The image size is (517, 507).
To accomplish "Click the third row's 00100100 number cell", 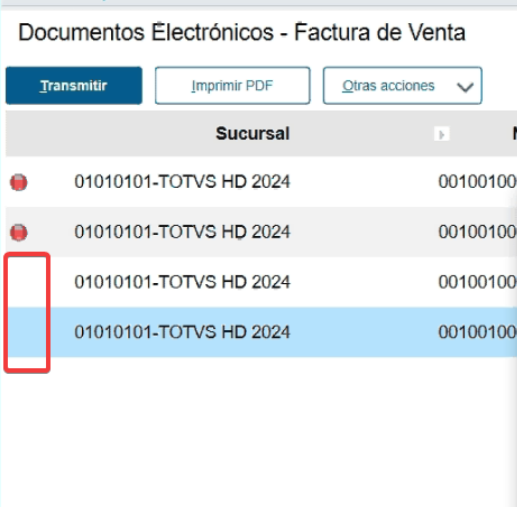I will coord(477,282).
